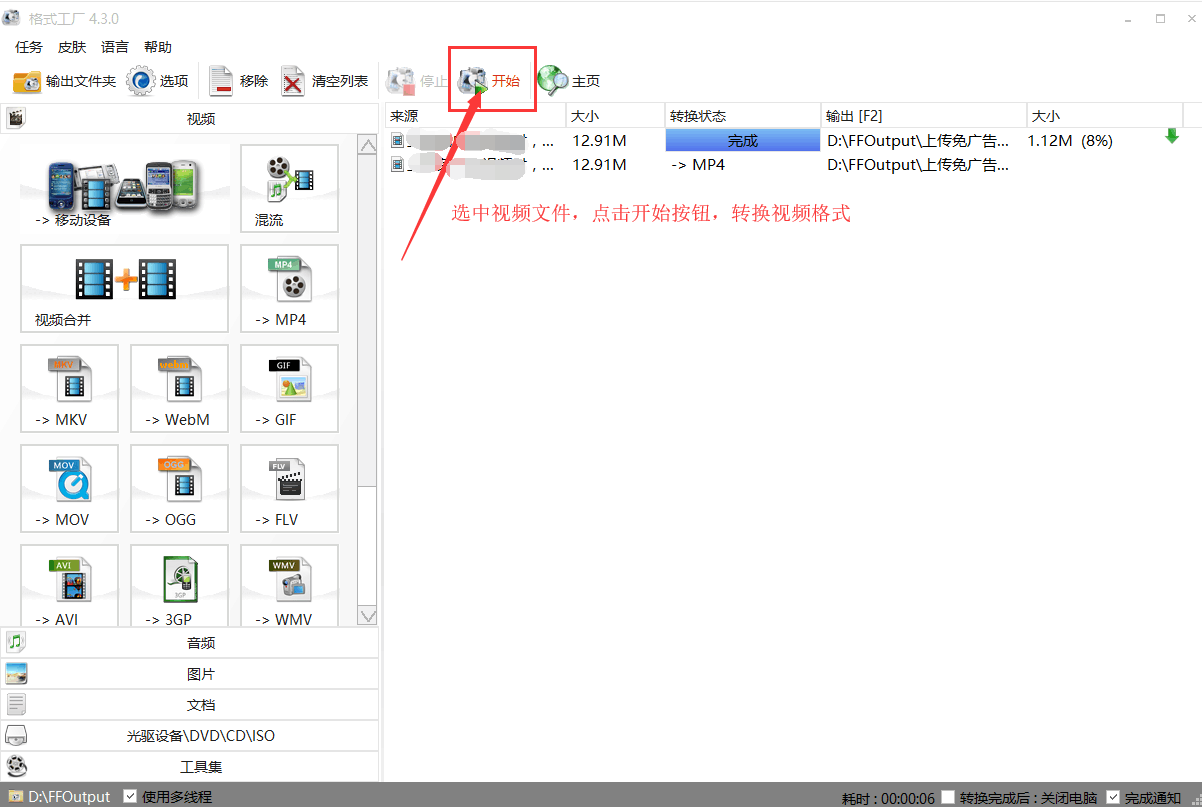Enable 转换完成后关闭电脑 shutdown checkbox

click(x=948, y=797)
